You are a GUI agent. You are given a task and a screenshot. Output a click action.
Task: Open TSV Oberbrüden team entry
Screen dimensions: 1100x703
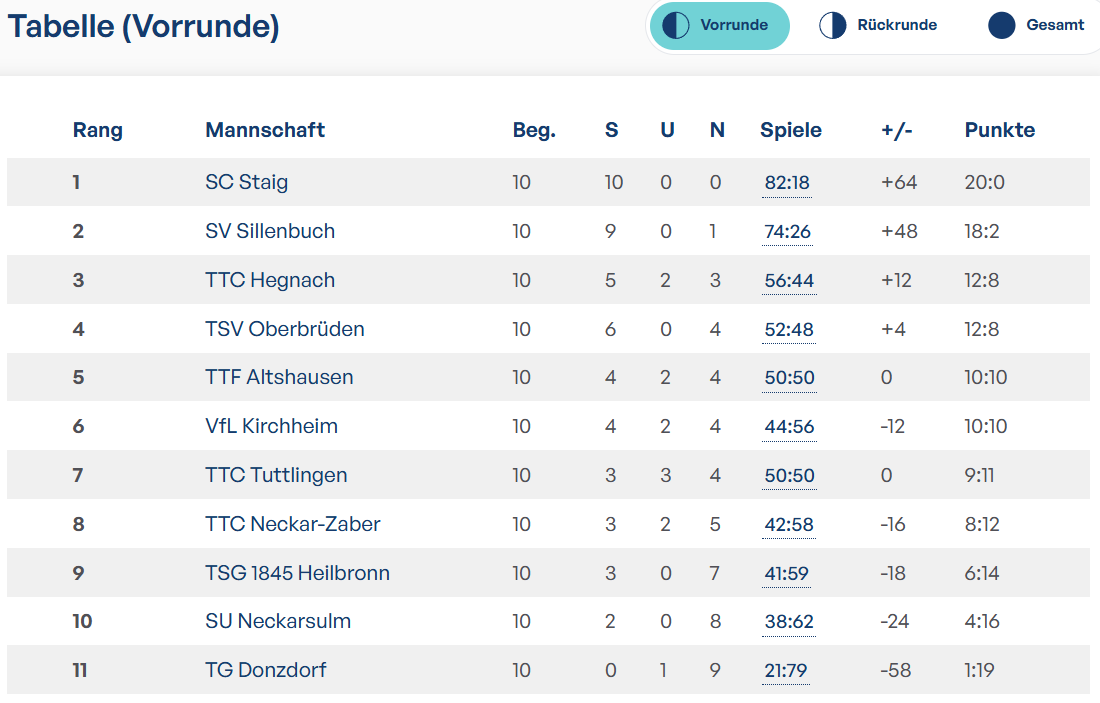(285, 329)
